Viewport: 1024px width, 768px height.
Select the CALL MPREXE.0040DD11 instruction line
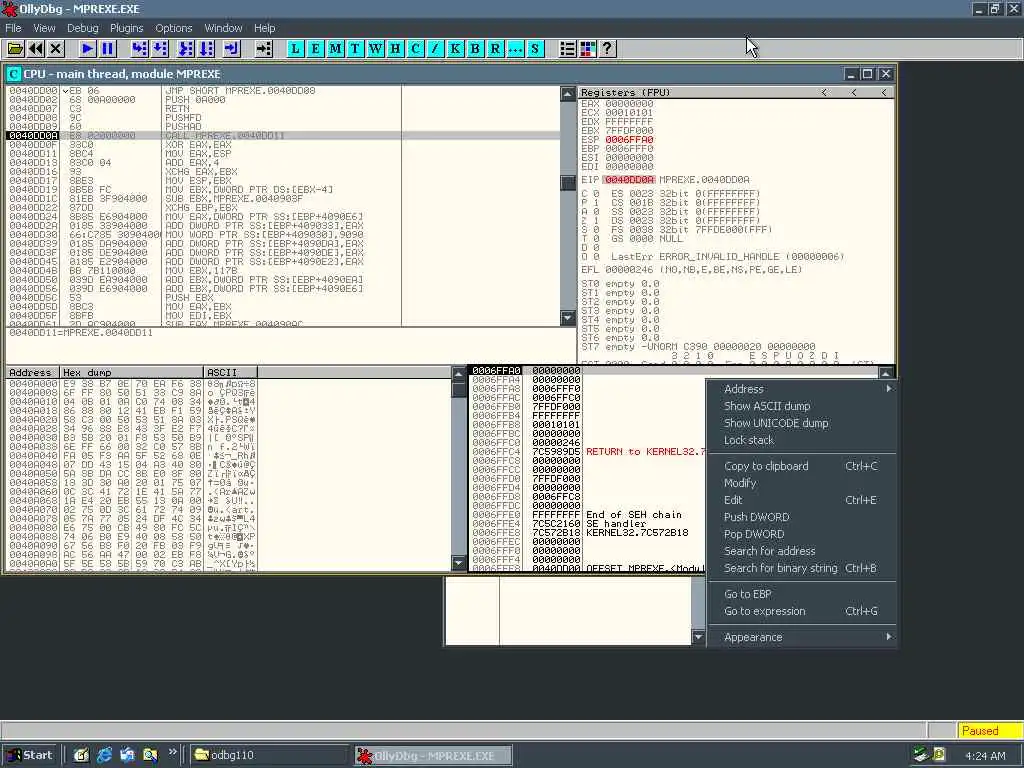point(283,135)
